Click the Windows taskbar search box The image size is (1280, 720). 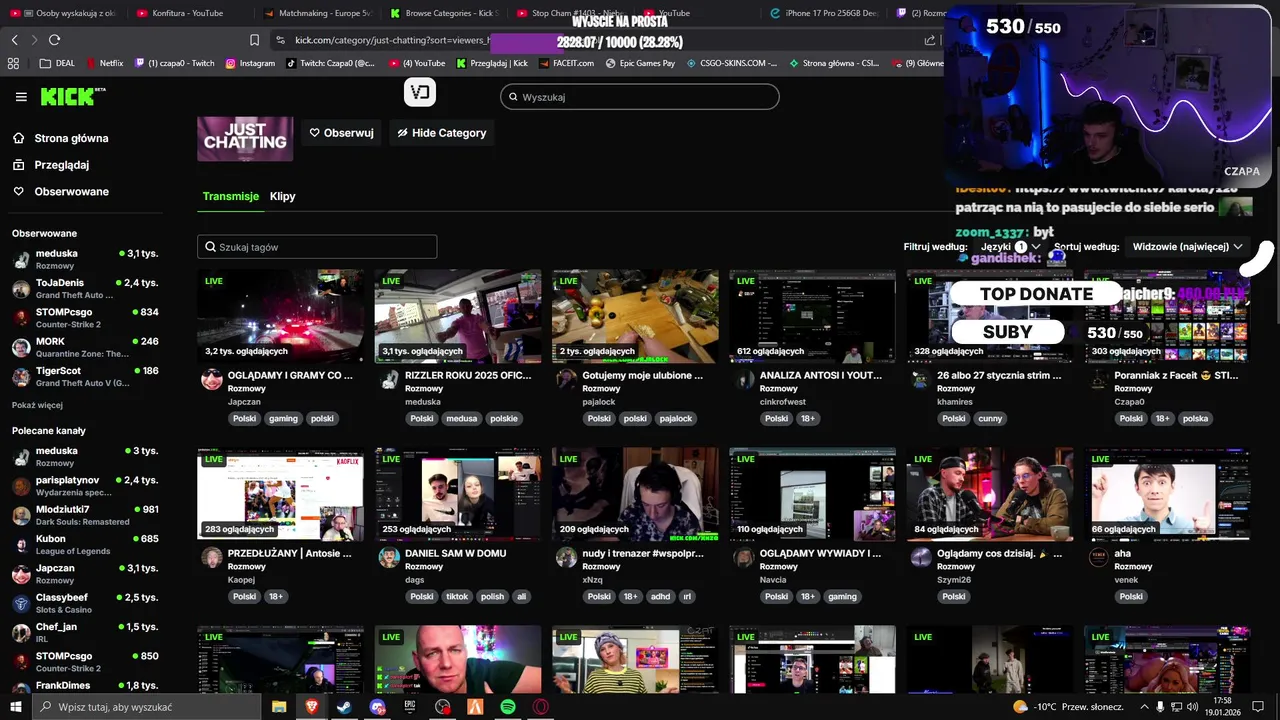coord(147,707)
